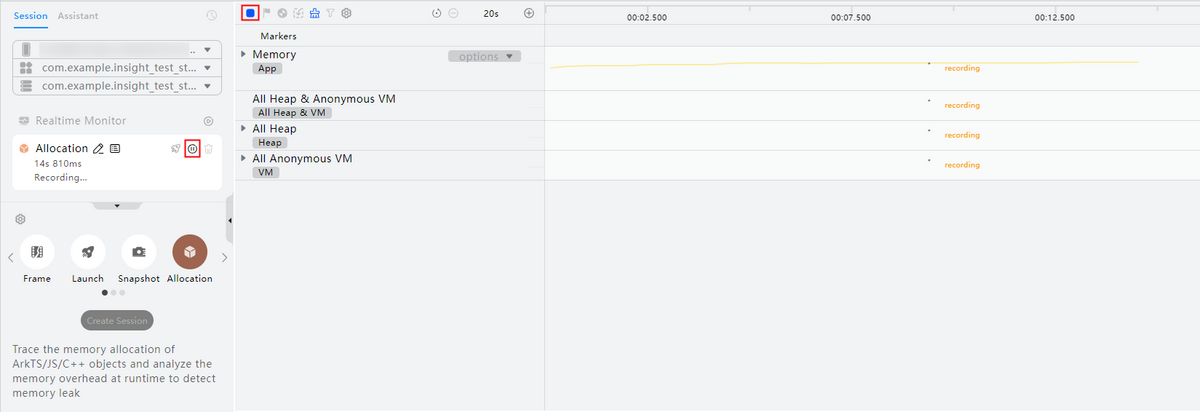Click the Frame template icon
This screenshot has width=1200, height=412.
[x=37, y=252]
